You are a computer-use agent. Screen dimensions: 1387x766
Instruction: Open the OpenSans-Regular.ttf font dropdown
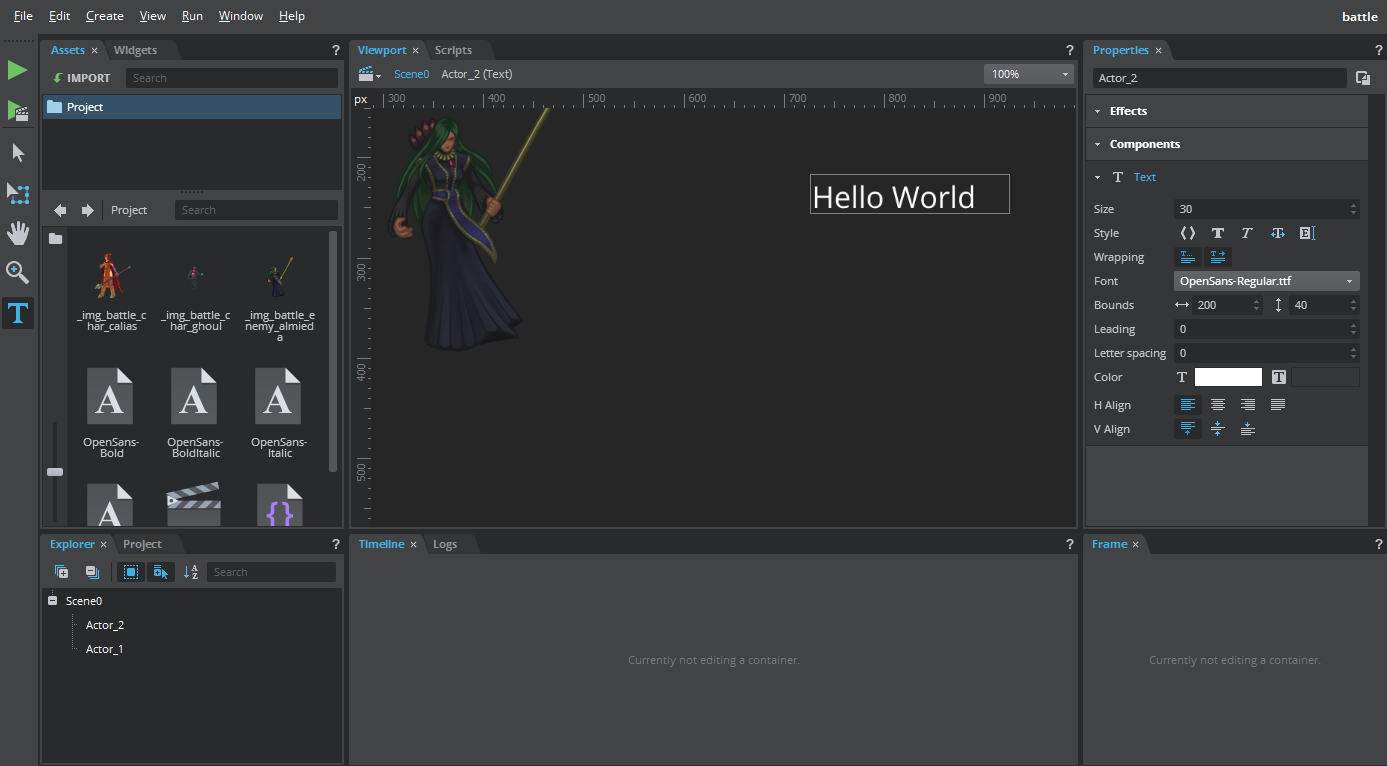(x=1266, y=281)
